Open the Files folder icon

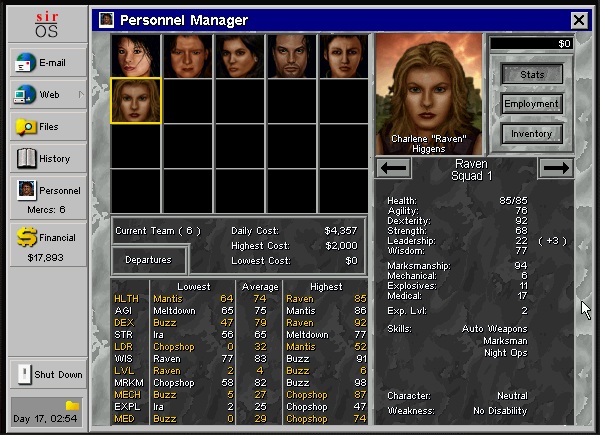25,127
